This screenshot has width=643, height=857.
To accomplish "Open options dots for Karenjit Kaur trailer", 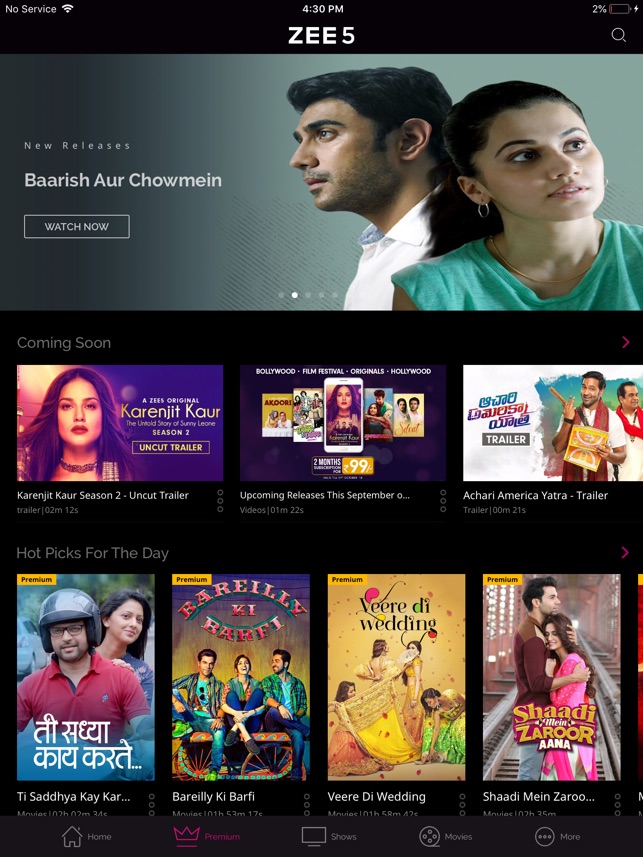I will click(220, 501).
